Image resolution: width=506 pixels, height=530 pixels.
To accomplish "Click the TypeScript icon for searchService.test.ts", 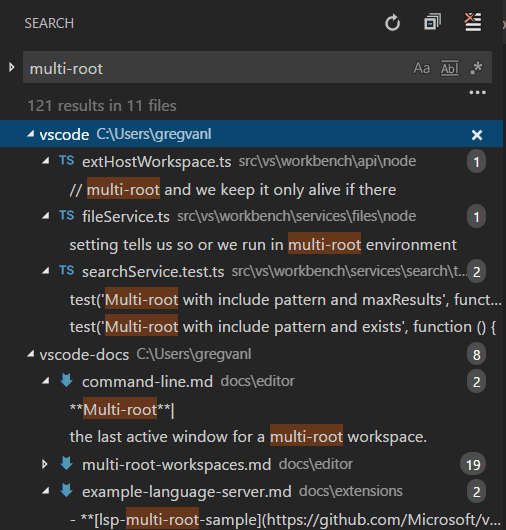I will pyautogui.click(x=66, y=270).
